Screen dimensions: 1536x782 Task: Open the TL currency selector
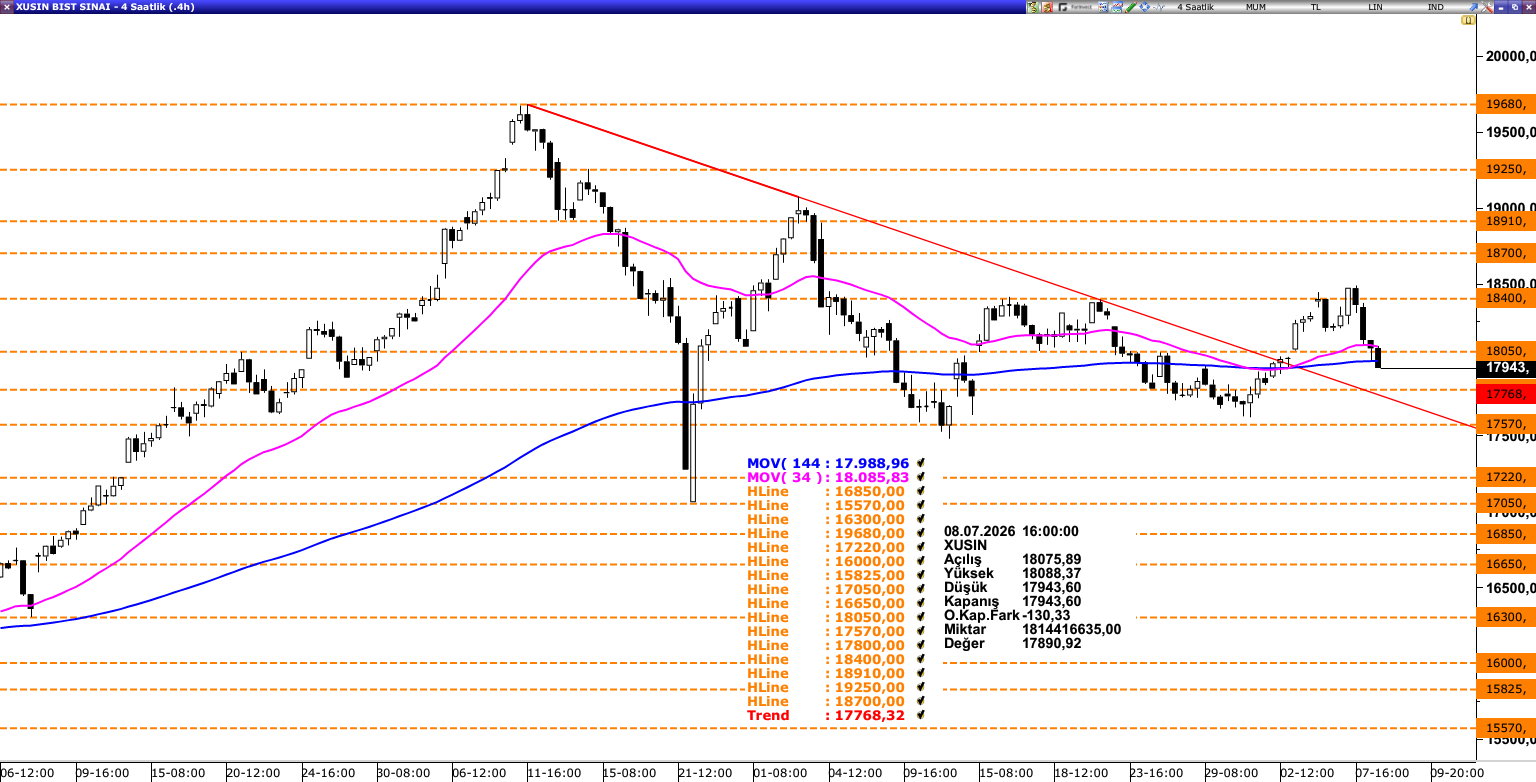[x=1316, y=7]
